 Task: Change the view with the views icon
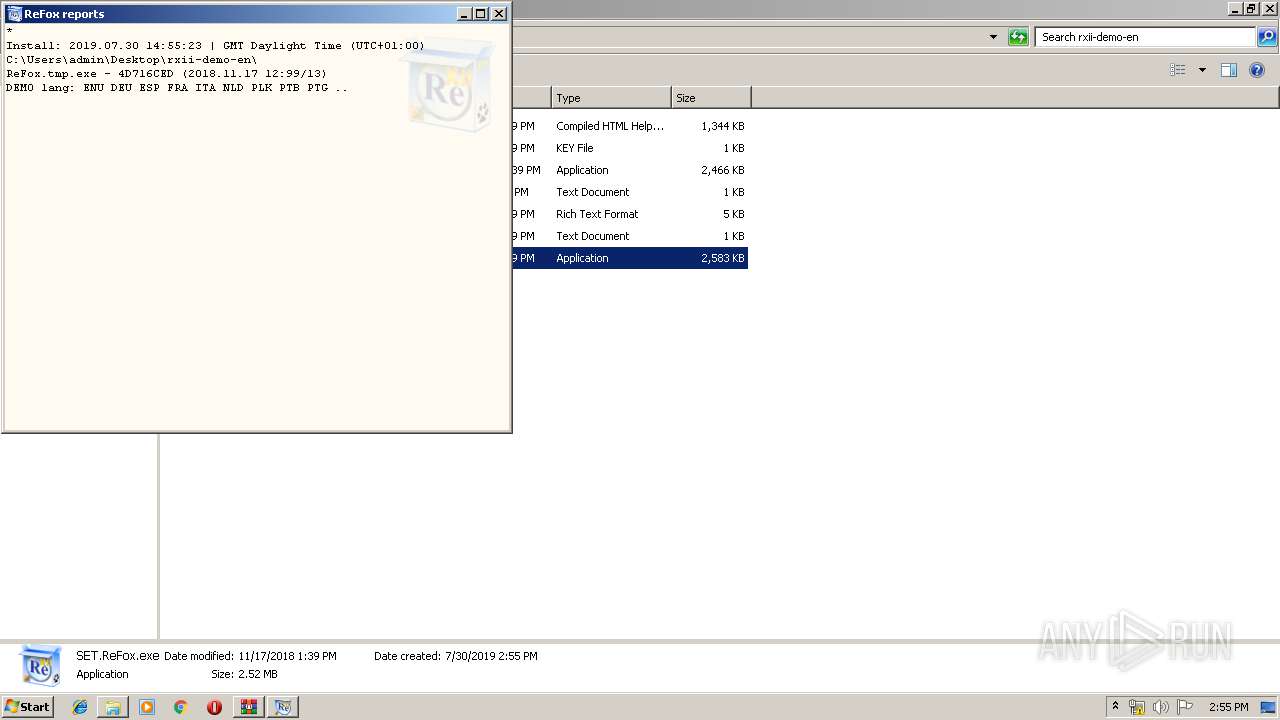click(x=1178, y=70)
